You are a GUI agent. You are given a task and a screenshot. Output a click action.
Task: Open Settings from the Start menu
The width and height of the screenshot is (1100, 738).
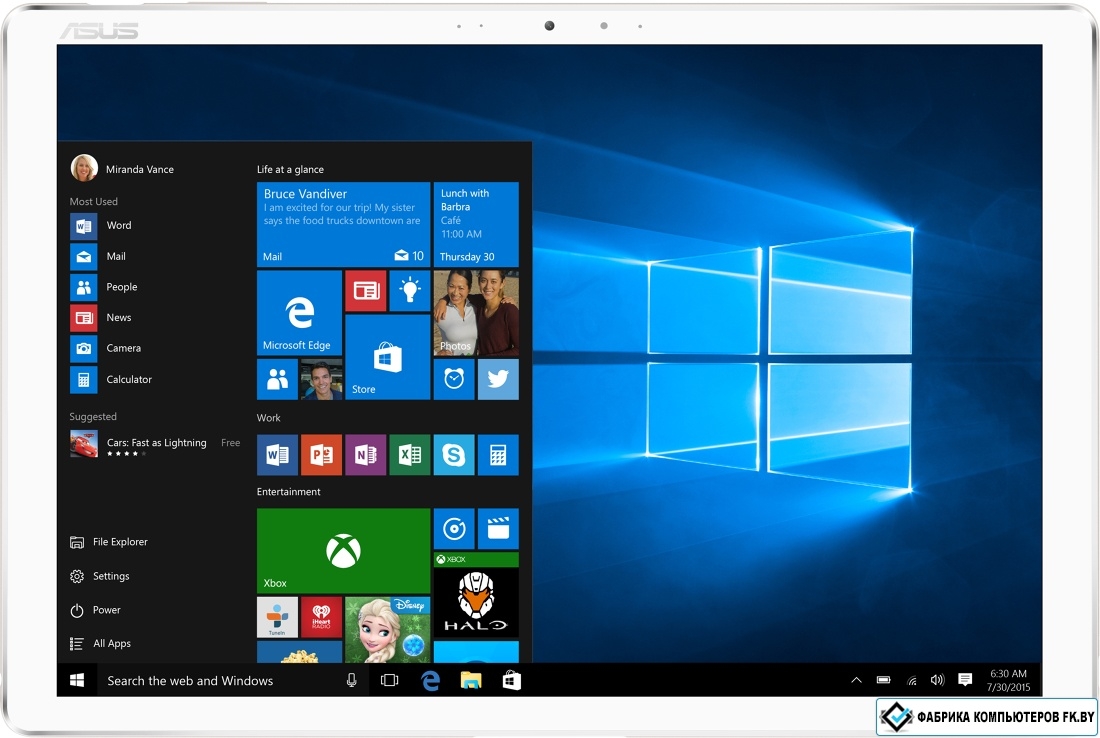100,577
